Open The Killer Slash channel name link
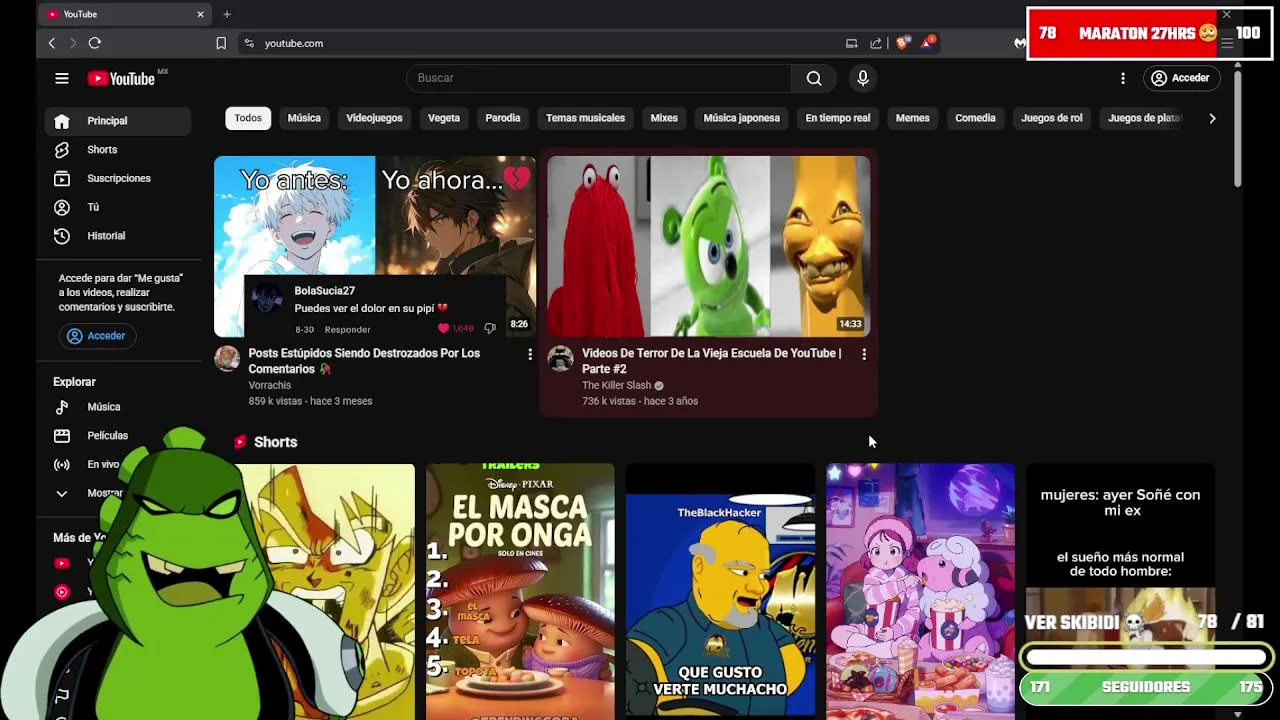 (616, 385)
